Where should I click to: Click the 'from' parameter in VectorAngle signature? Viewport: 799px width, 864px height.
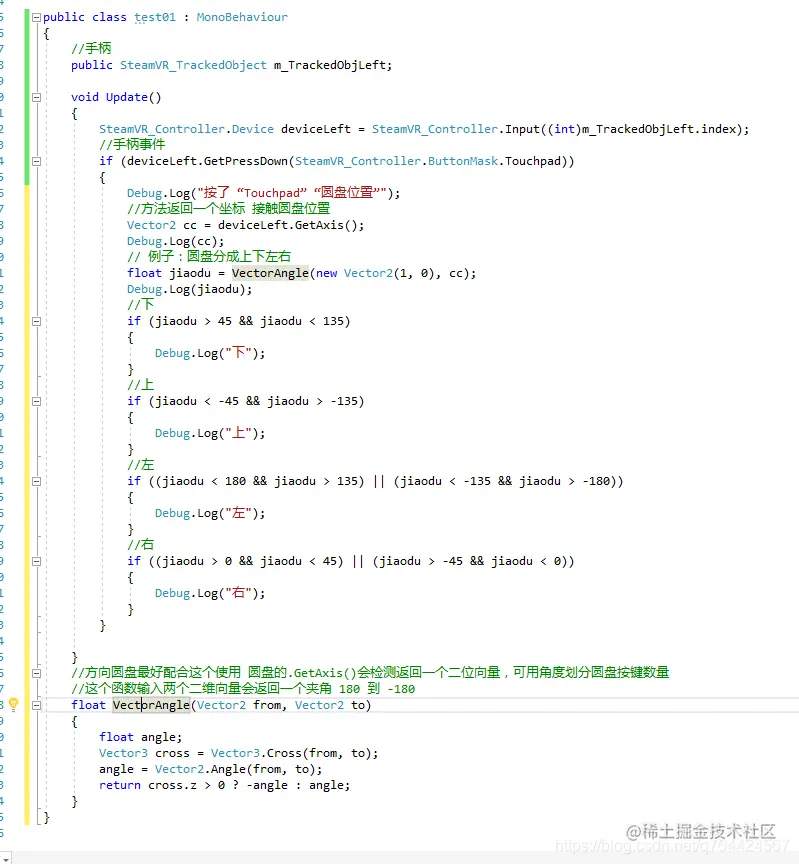(x=267, y=705)
